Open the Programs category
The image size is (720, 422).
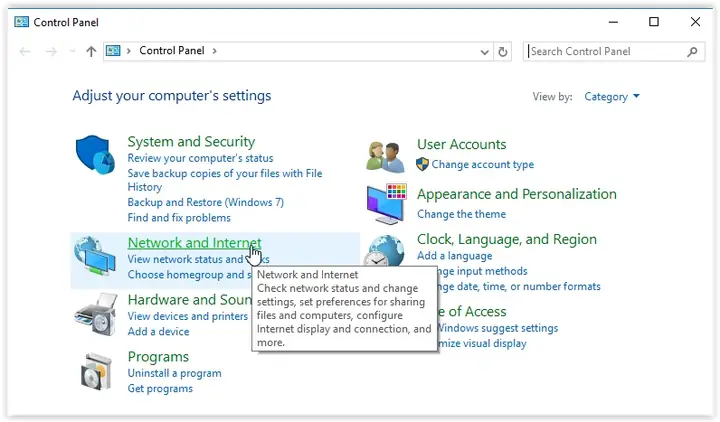click(158, 356)
